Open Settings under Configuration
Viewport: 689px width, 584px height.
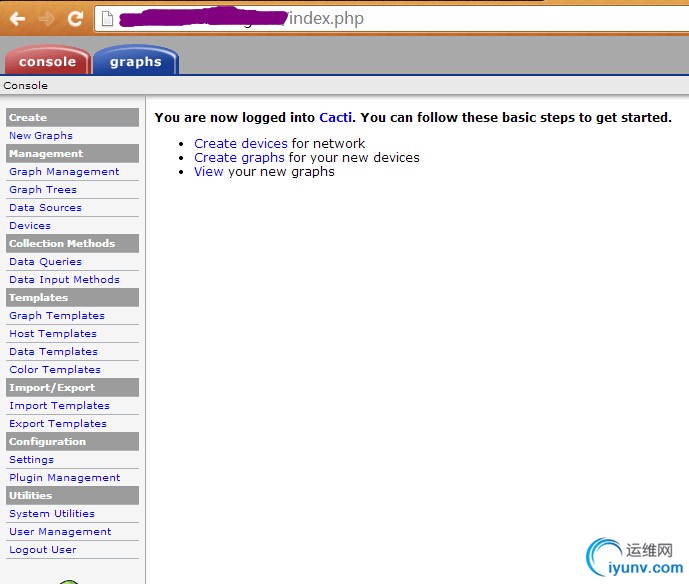coord(31,460)
